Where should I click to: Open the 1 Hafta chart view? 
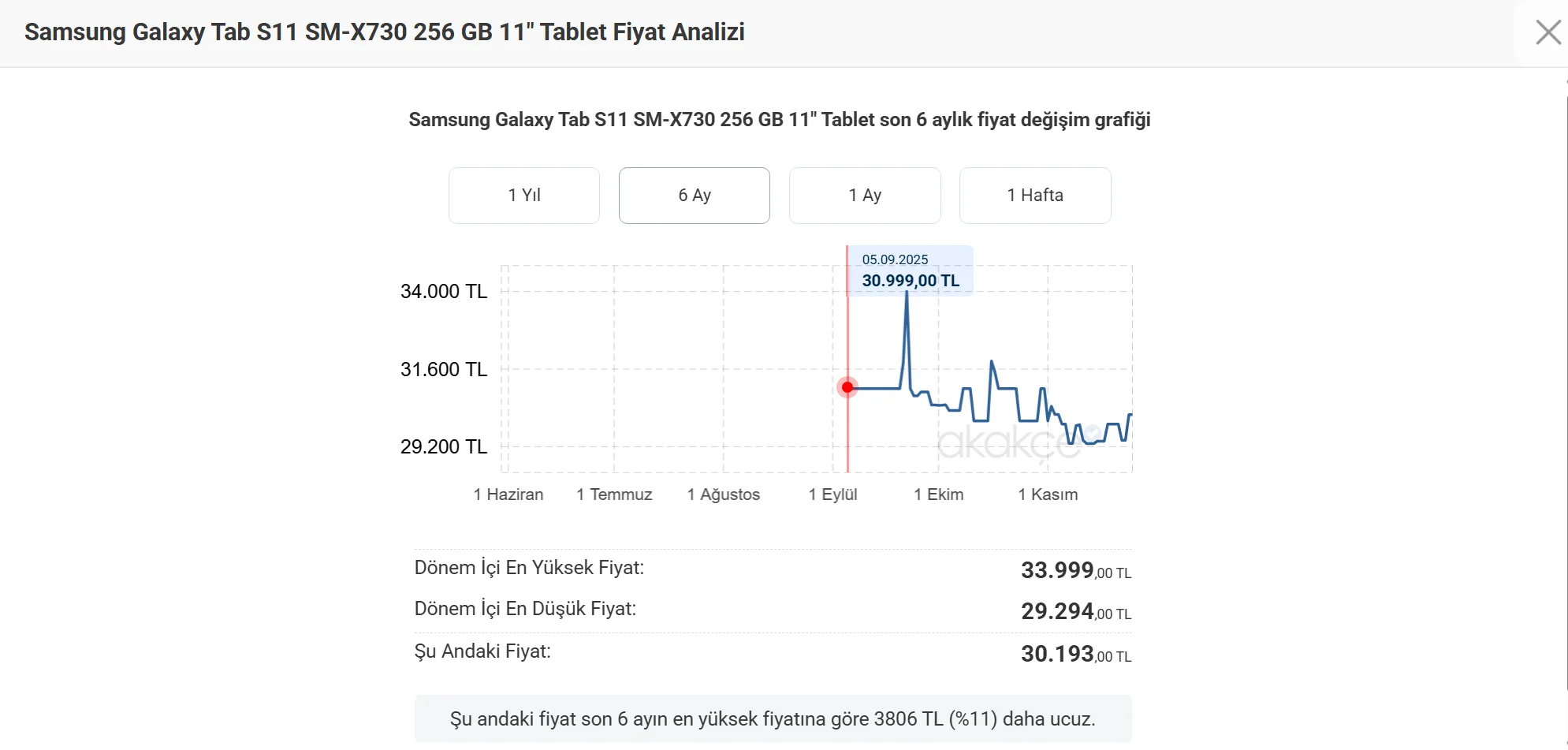[x=1035, y=196]
